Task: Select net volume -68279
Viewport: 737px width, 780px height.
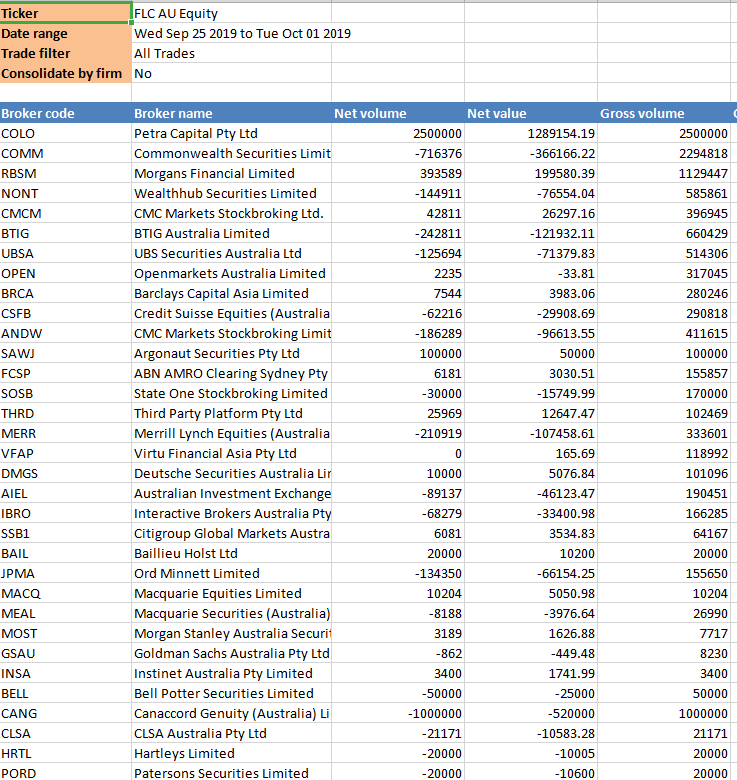Action: coord(398,513)
